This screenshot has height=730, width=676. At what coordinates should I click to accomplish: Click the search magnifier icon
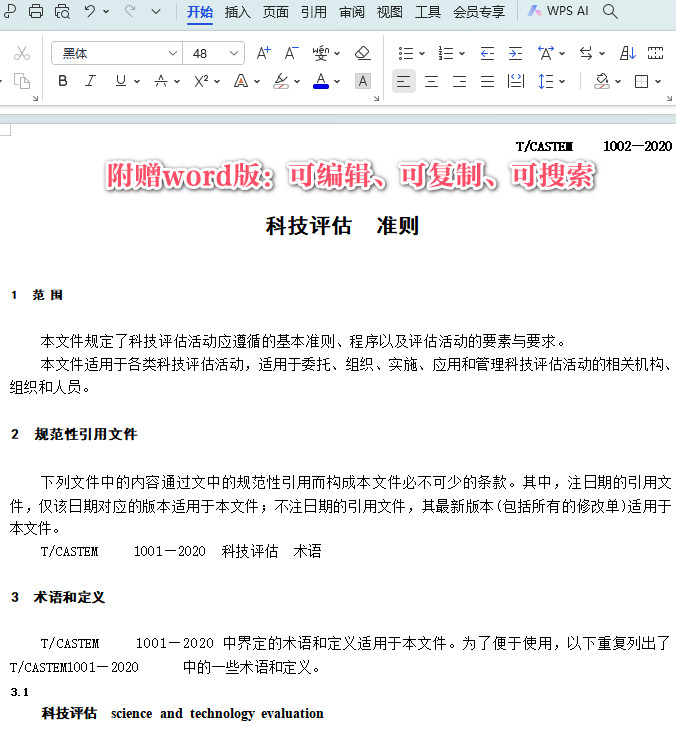(x=610, y=11)
